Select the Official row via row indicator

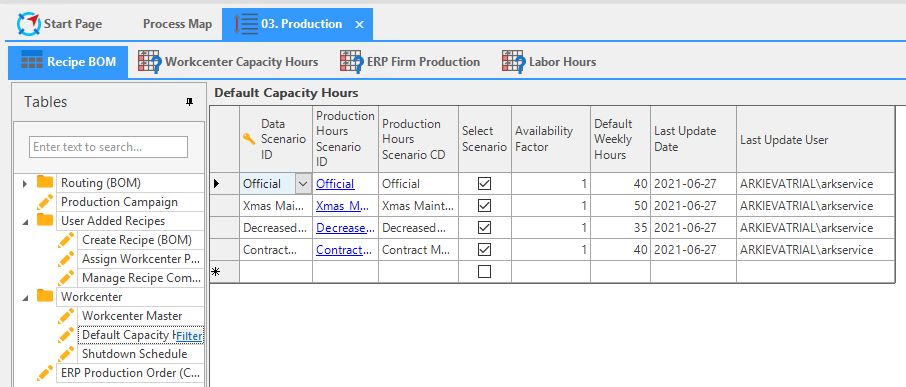[x=224, y=184]
